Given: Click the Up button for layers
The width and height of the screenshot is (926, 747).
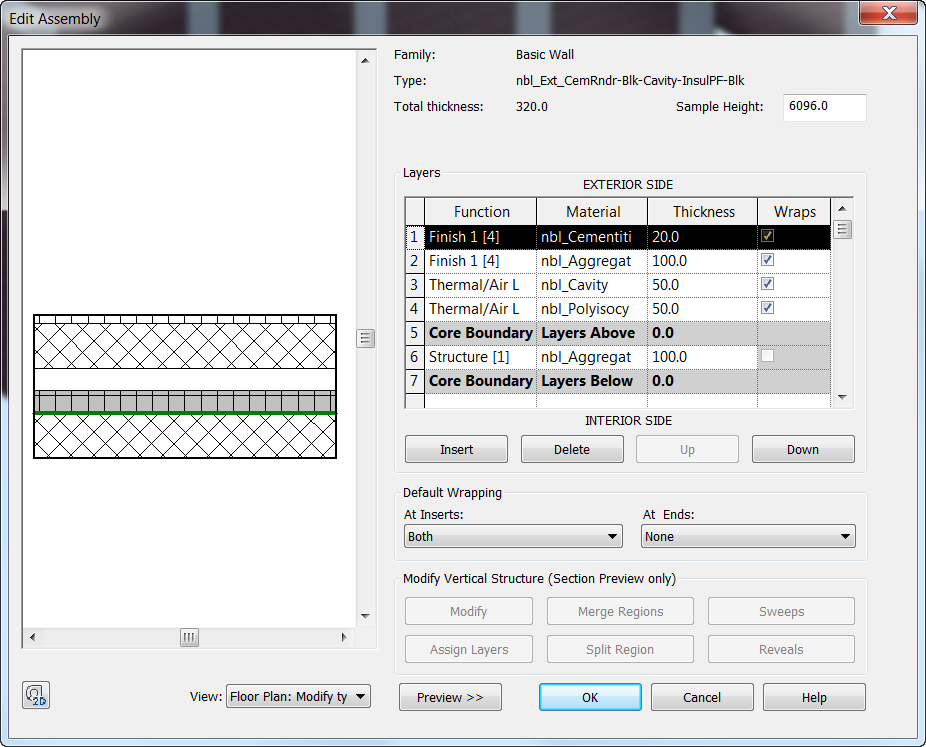Looking at the screenshot, I should 687,449.
